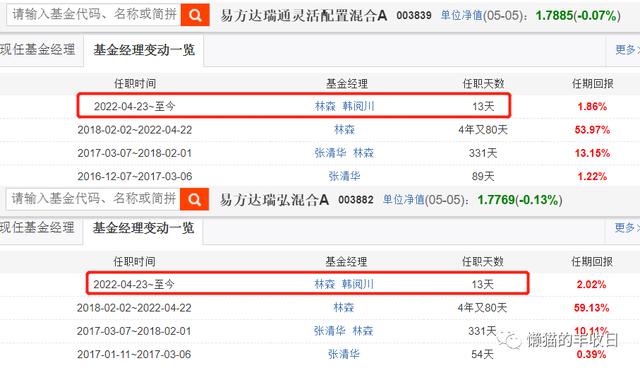Select the term return 0.39%
640x368 pixels.
(591, 355)
